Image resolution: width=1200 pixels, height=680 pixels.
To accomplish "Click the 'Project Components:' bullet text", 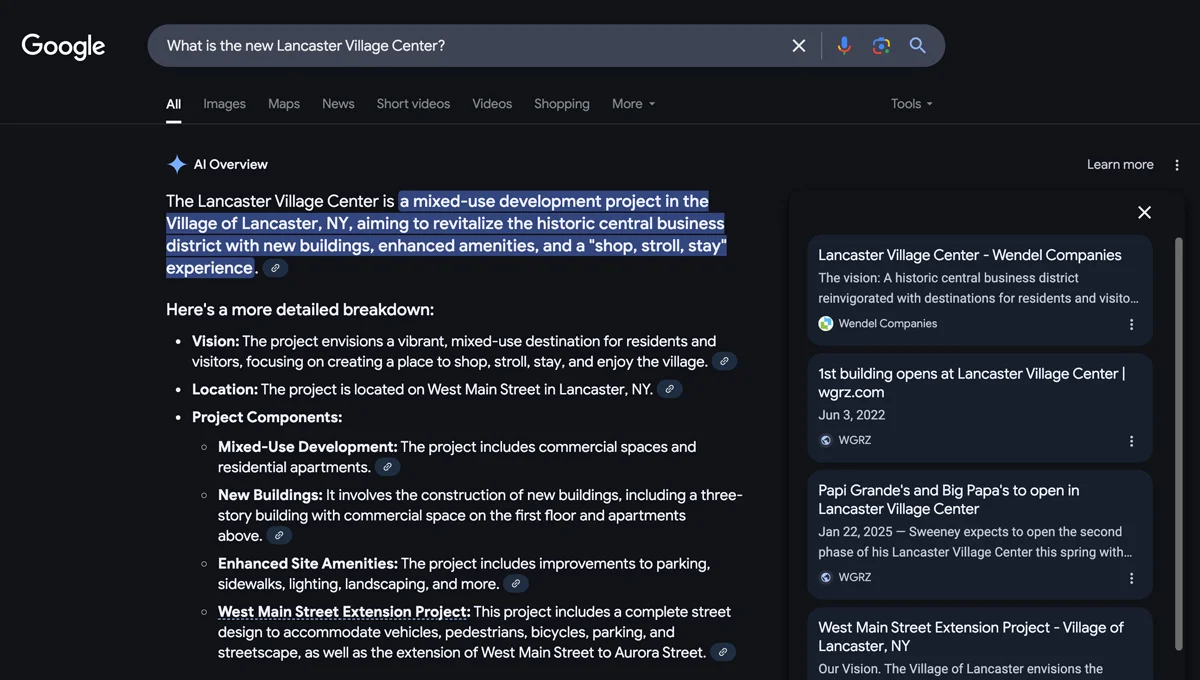I will click(x=267, y=418).
